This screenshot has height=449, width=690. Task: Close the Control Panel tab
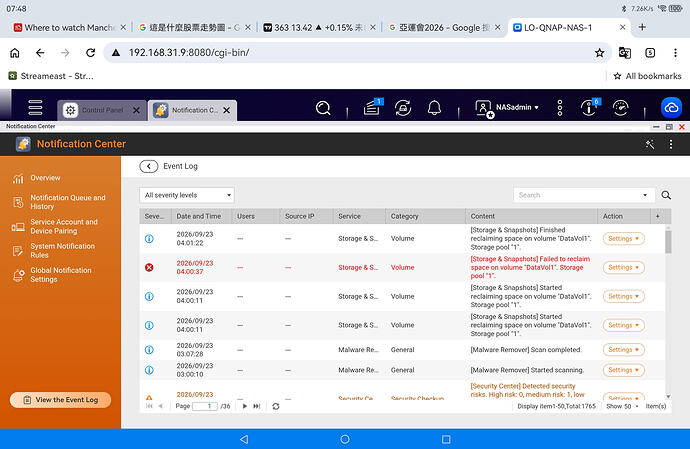click(136, 110)
